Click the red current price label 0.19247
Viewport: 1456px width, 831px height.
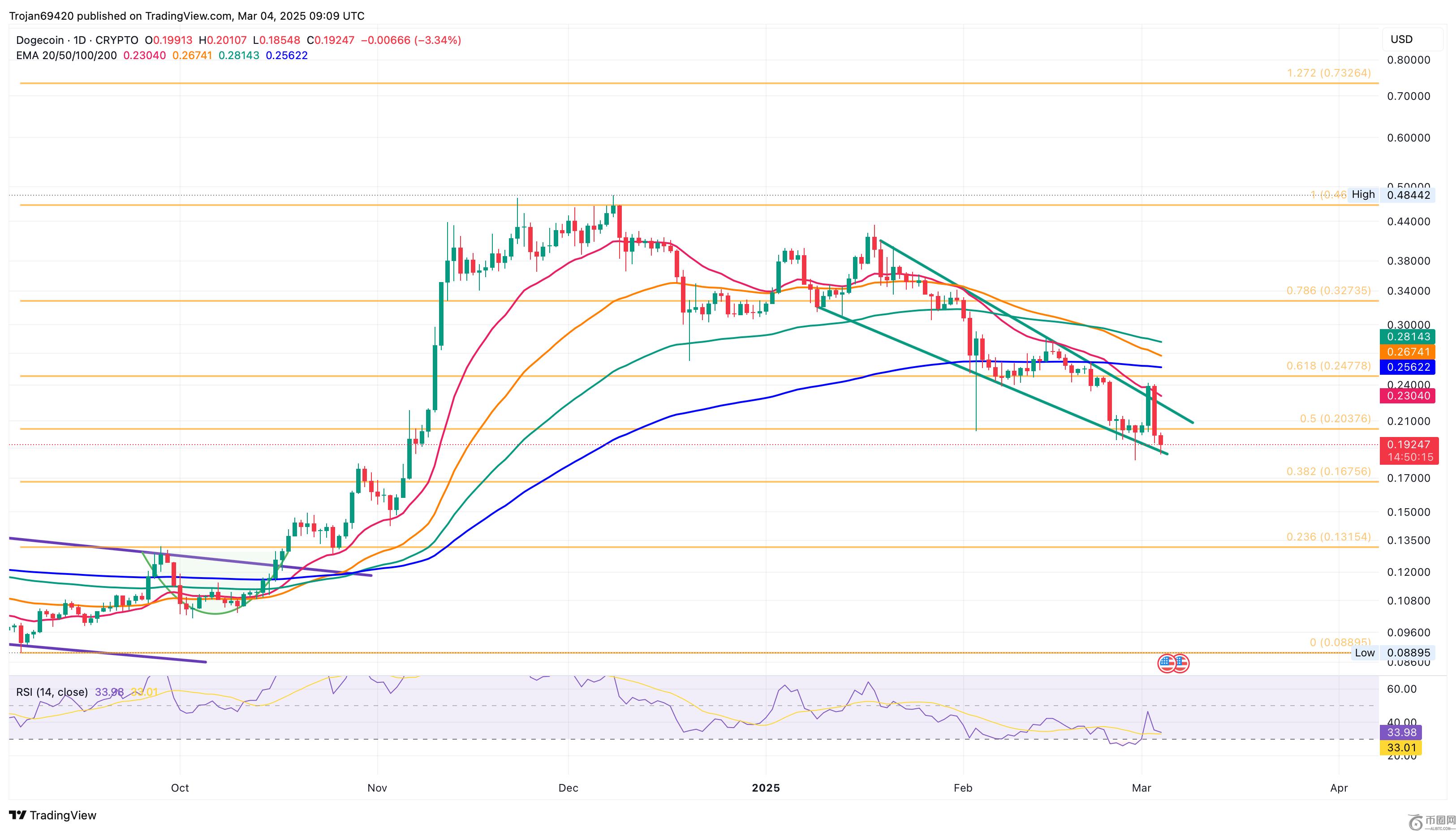click(1408, 445)
